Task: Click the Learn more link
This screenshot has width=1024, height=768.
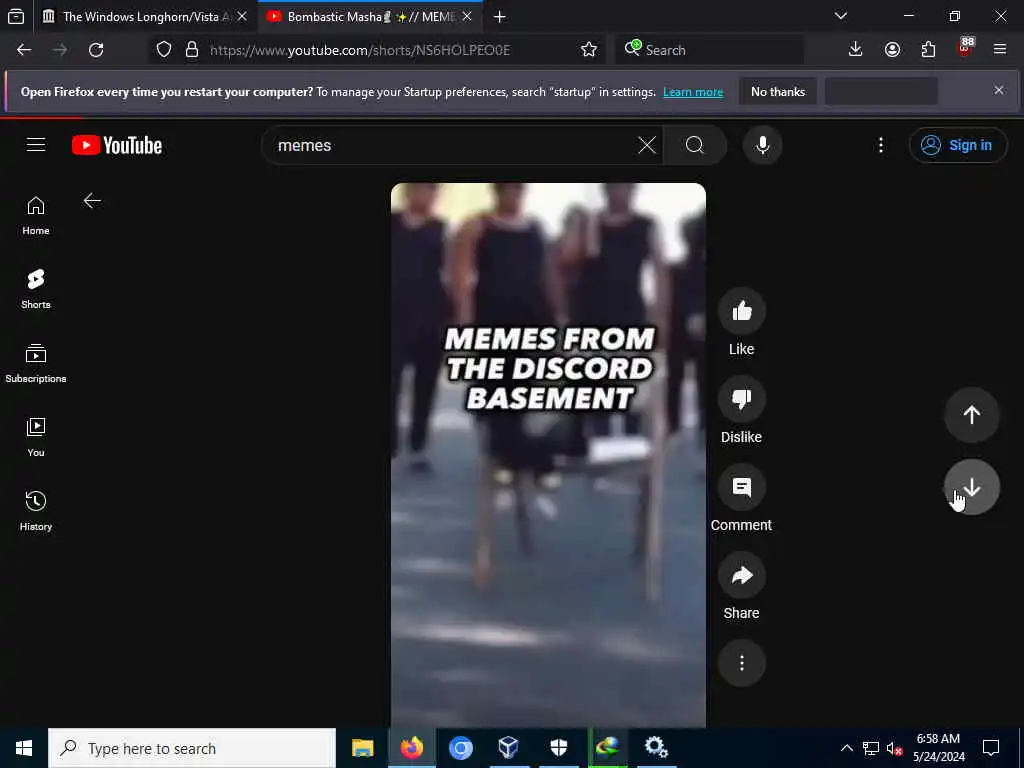Action: [x=693, y=92]
